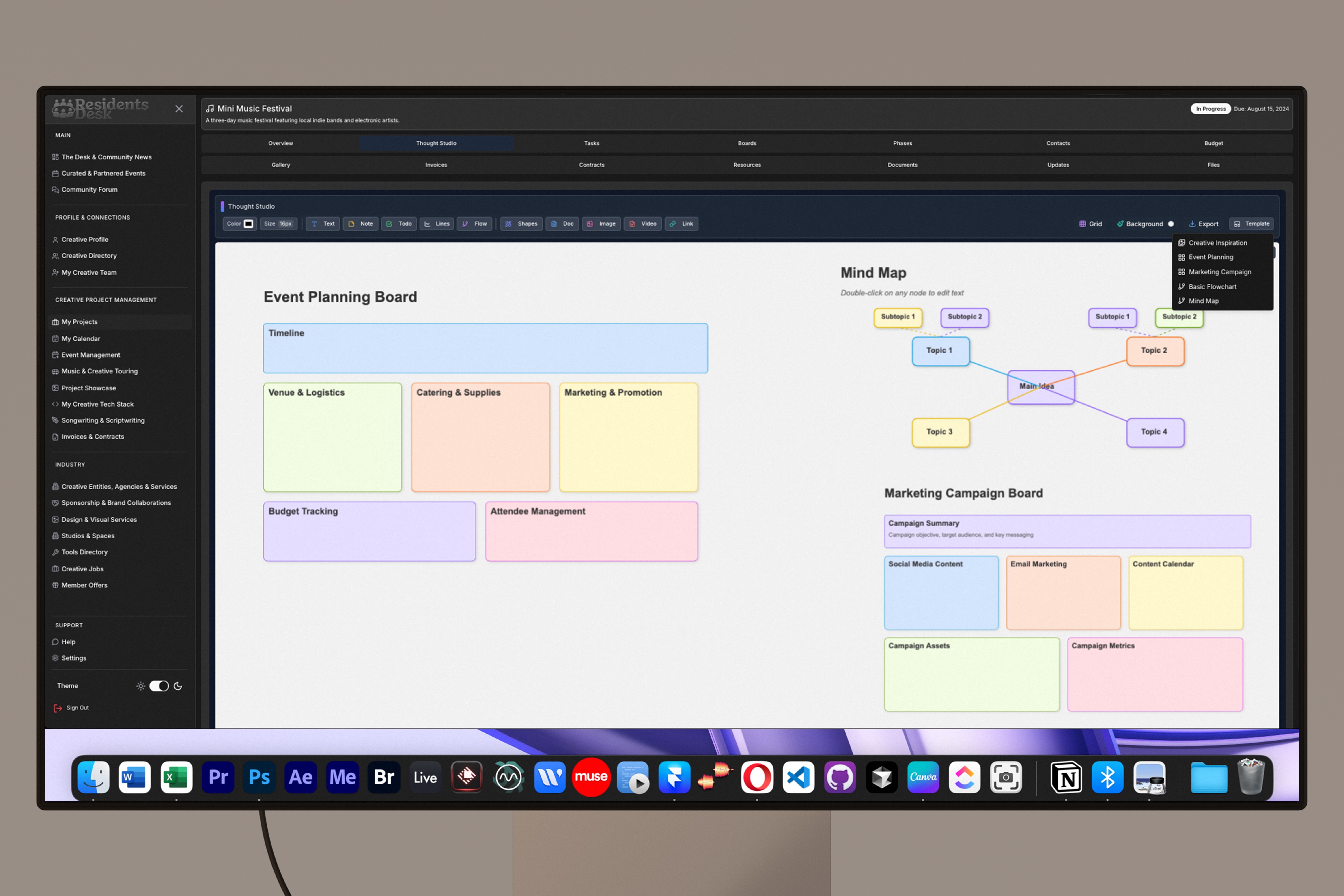The height and width of the screenshot is (896, 1344).
Task: Add a Link element
Action: (681, 224)
